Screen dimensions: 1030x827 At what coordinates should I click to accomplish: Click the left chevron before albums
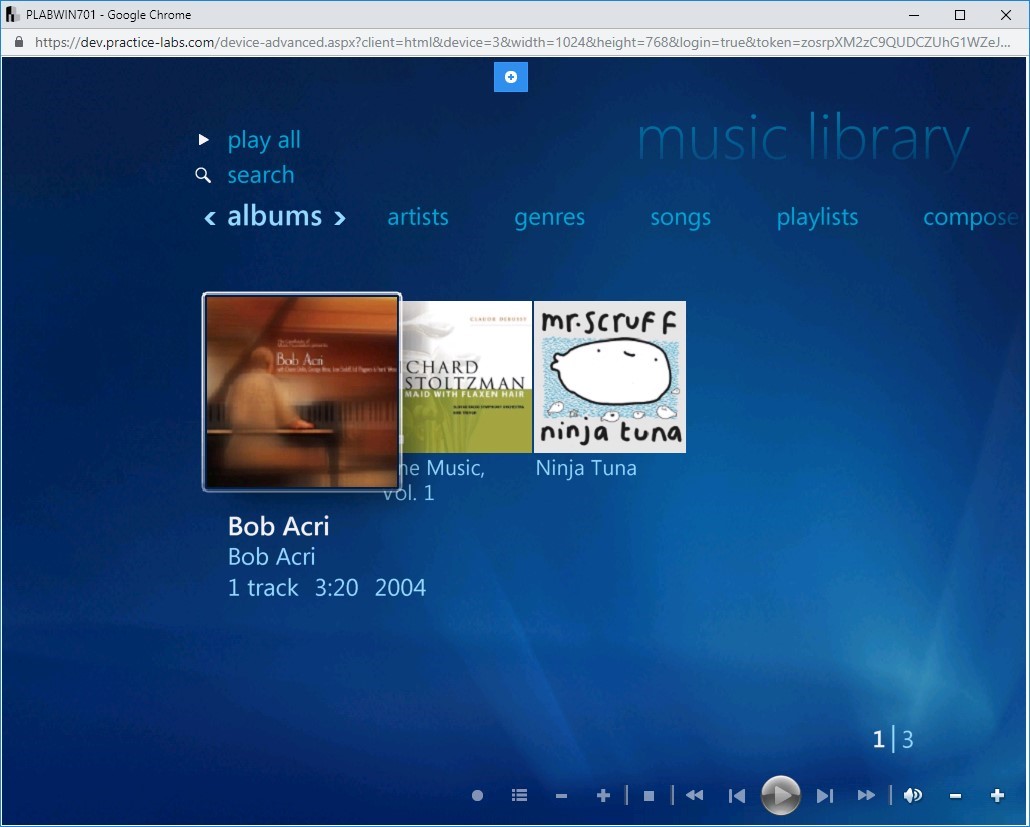click(210, 218)
